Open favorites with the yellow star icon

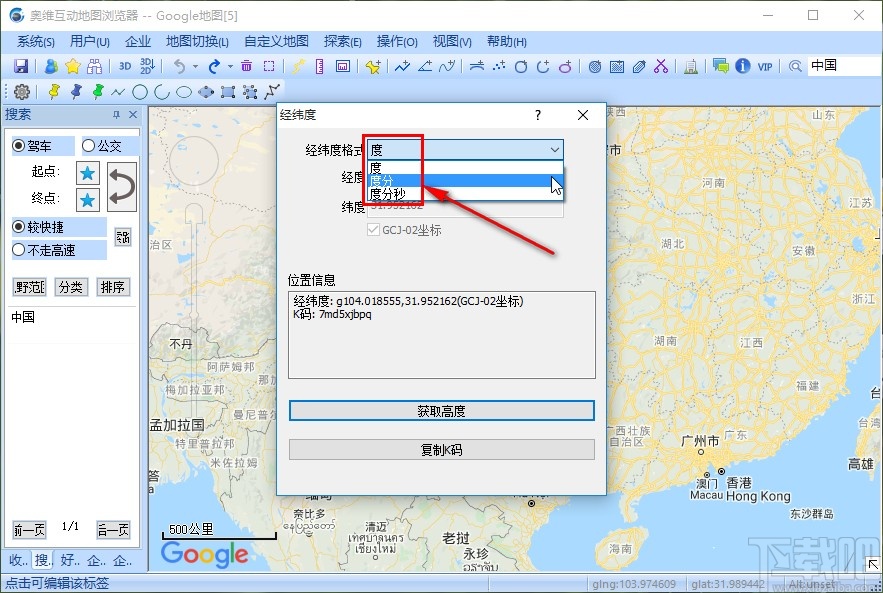[70, 66]
